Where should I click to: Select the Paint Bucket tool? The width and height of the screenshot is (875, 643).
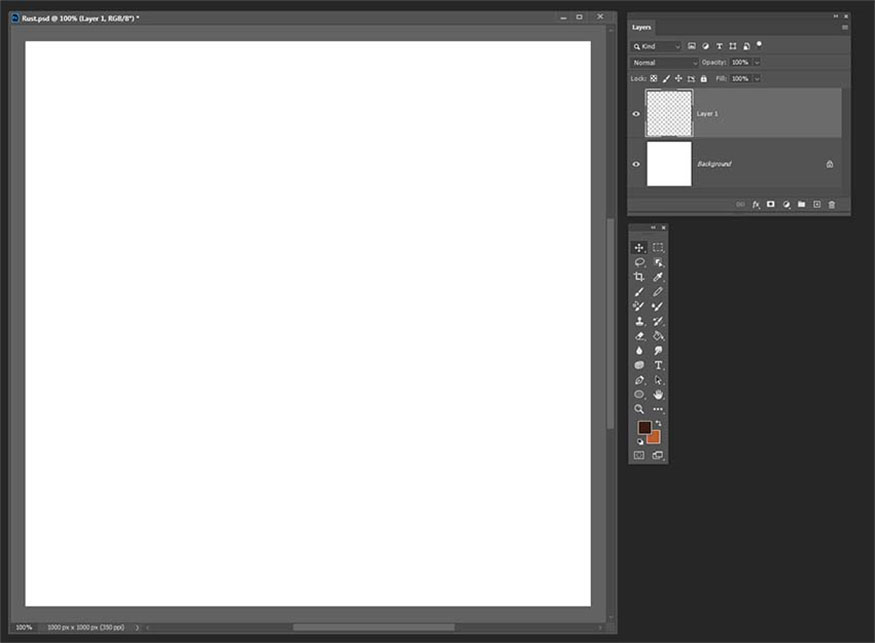(658, 335)
